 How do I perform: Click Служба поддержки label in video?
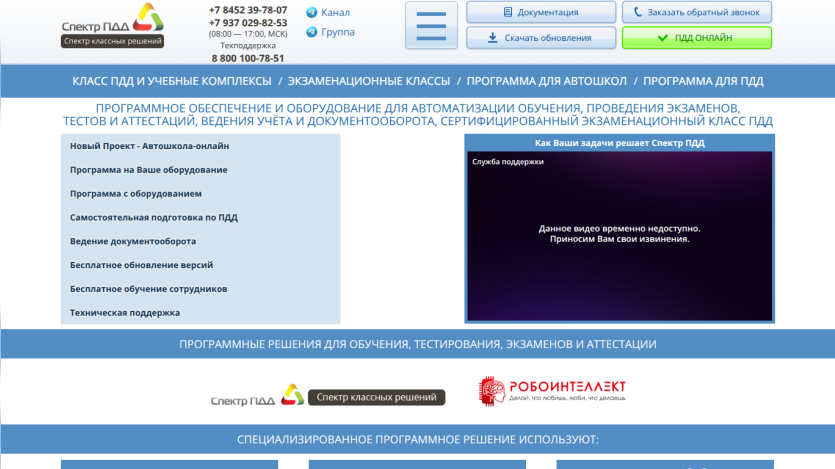click(x=507, y=162)
